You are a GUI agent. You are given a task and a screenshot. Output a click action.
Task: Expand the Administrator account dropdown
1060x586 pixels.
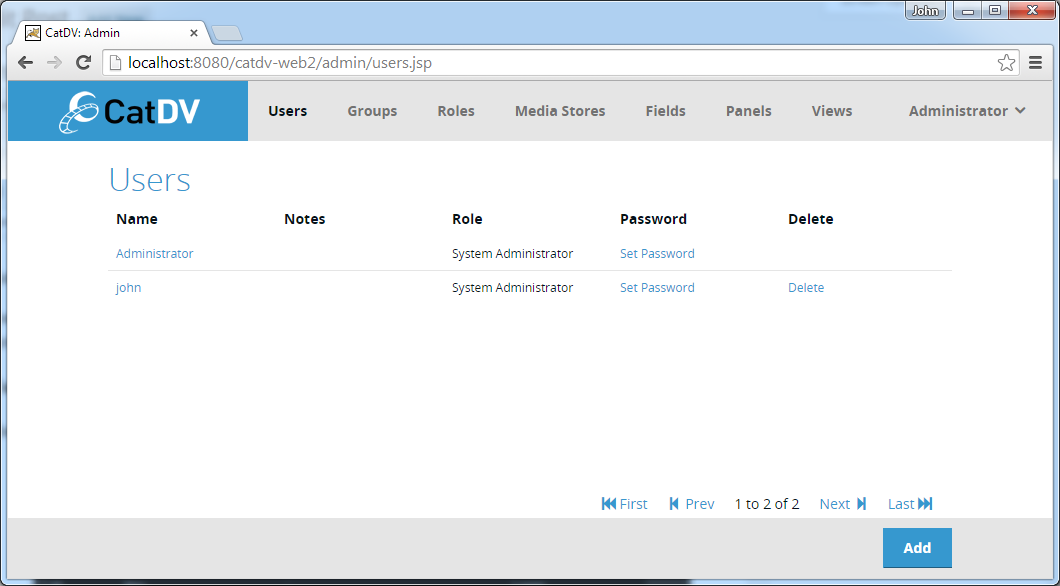point(967,111)
